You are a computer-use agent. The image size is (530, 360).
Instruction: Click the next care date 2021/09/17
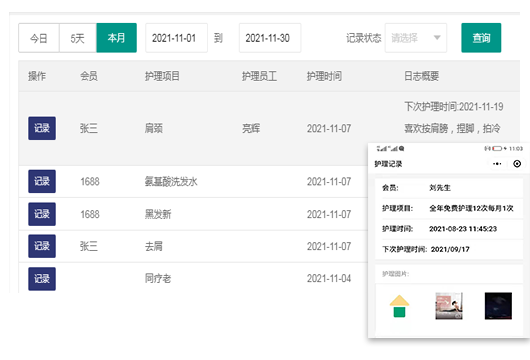(450, 249)
